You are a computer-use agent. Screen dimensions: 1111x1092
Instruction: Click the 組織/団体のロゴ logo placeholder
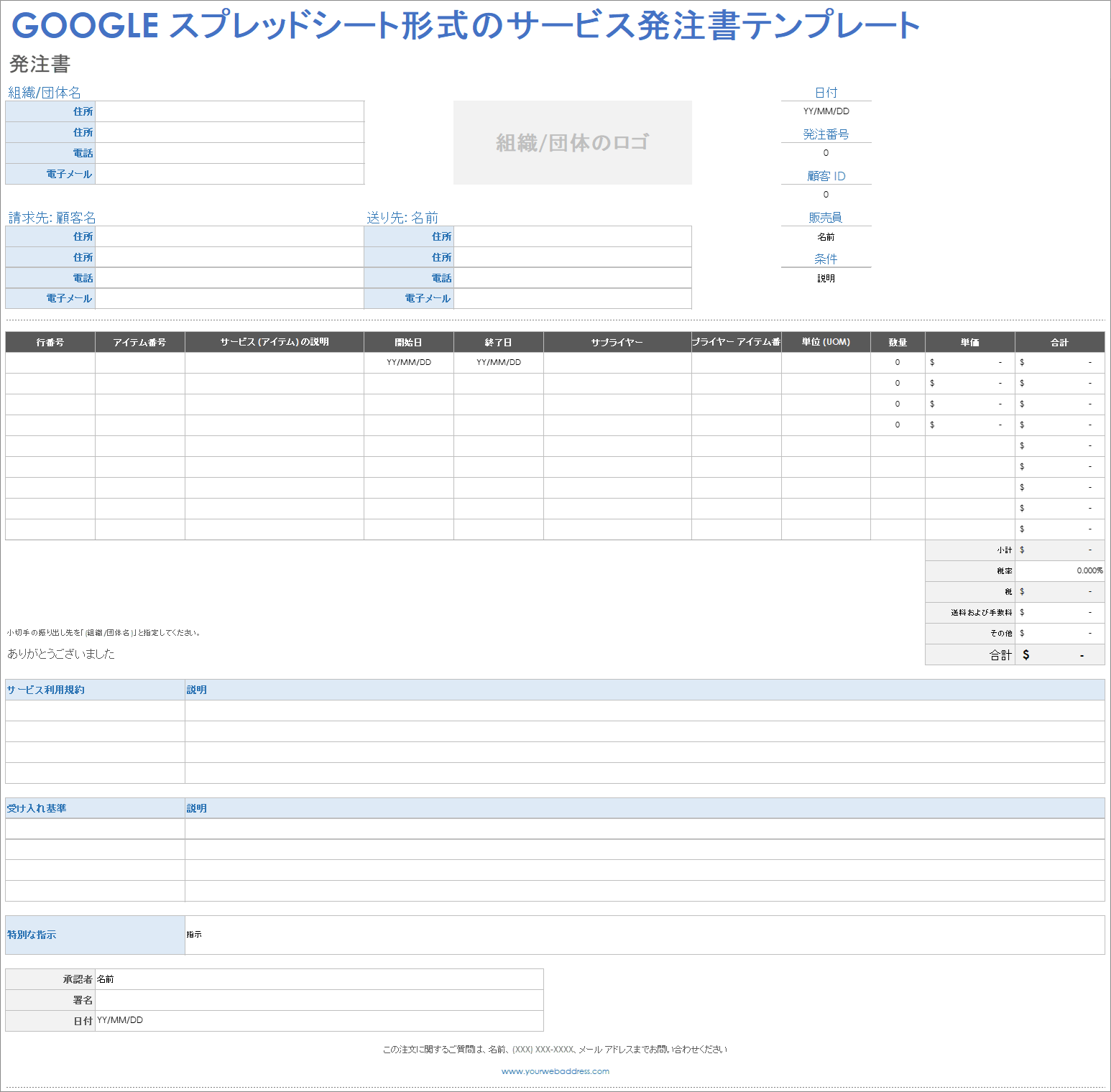571,142
